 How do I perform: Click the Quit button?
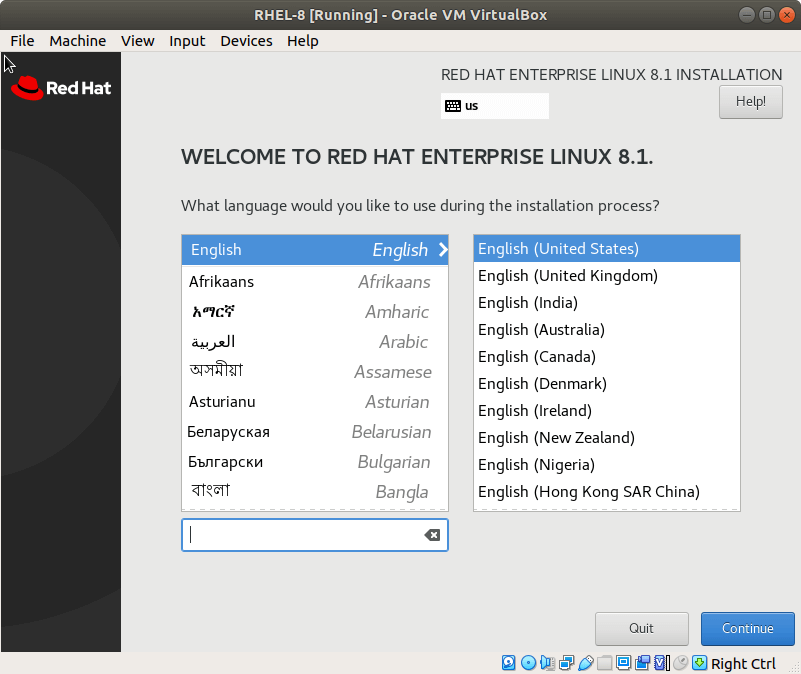point(641,628)
